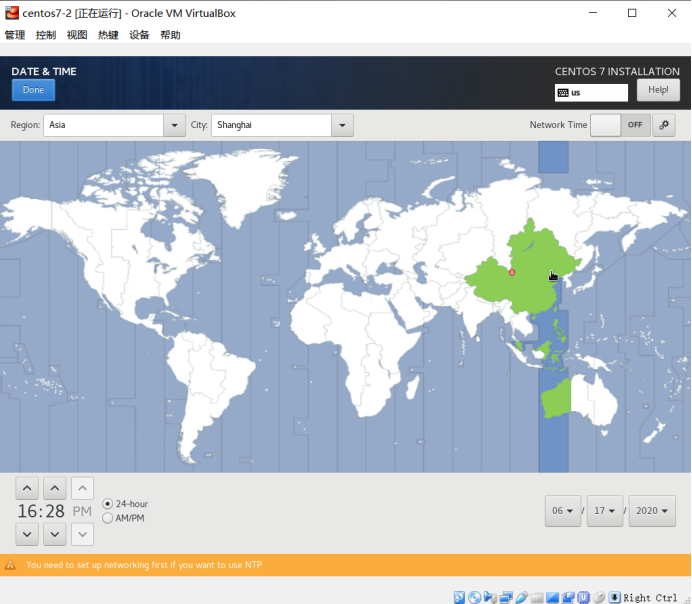Click Australia's green western region on map
692x604 pixels.
pos(556,399)
